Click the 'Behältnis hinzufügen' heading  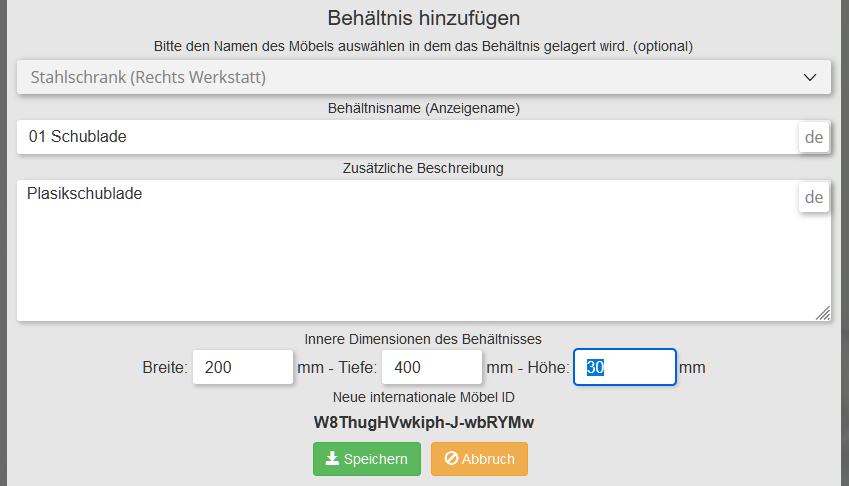pos(424,17)
